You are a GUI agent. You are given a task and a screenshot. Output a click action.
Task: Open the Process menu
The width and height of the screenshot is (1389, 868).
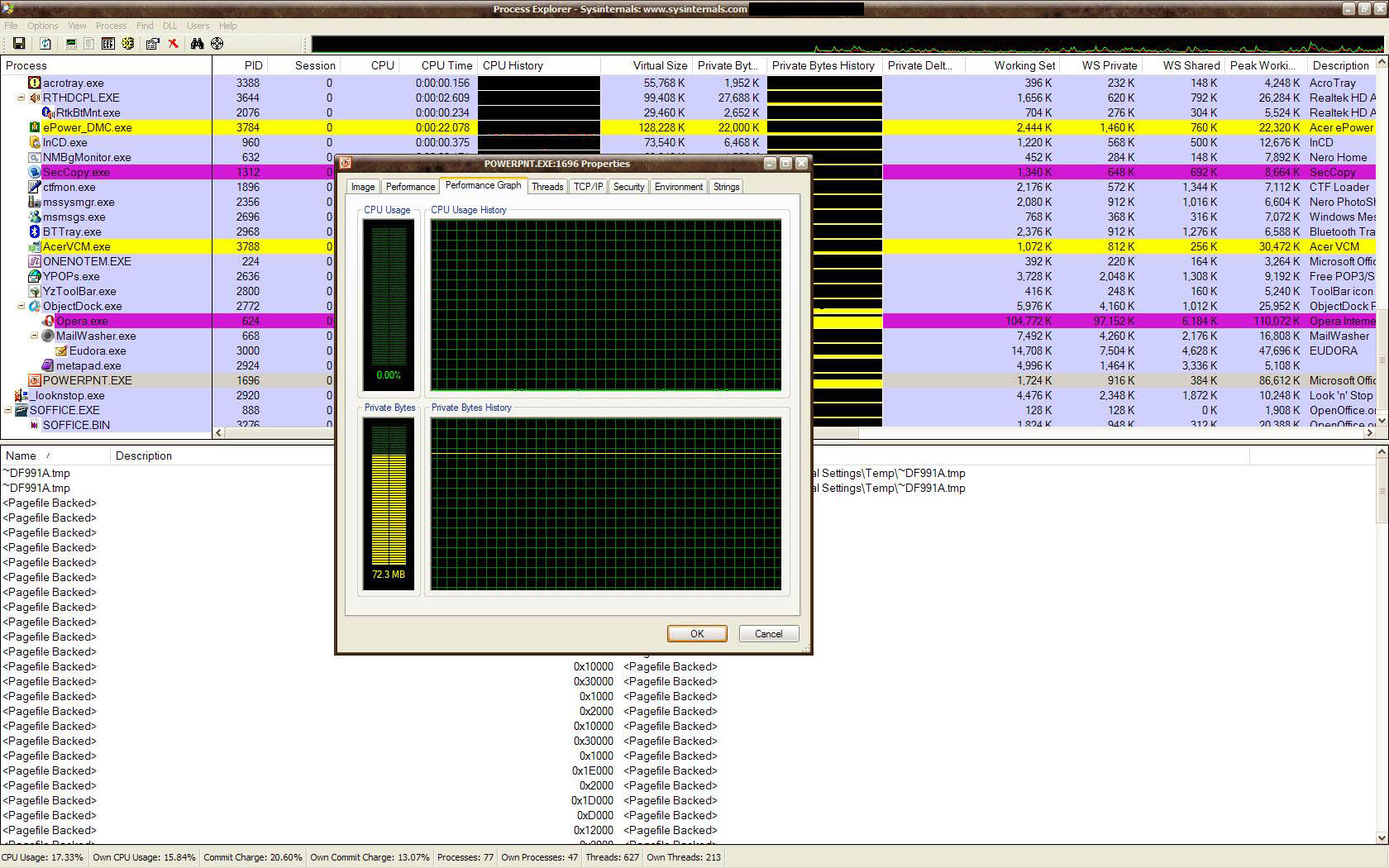(111, 26)
